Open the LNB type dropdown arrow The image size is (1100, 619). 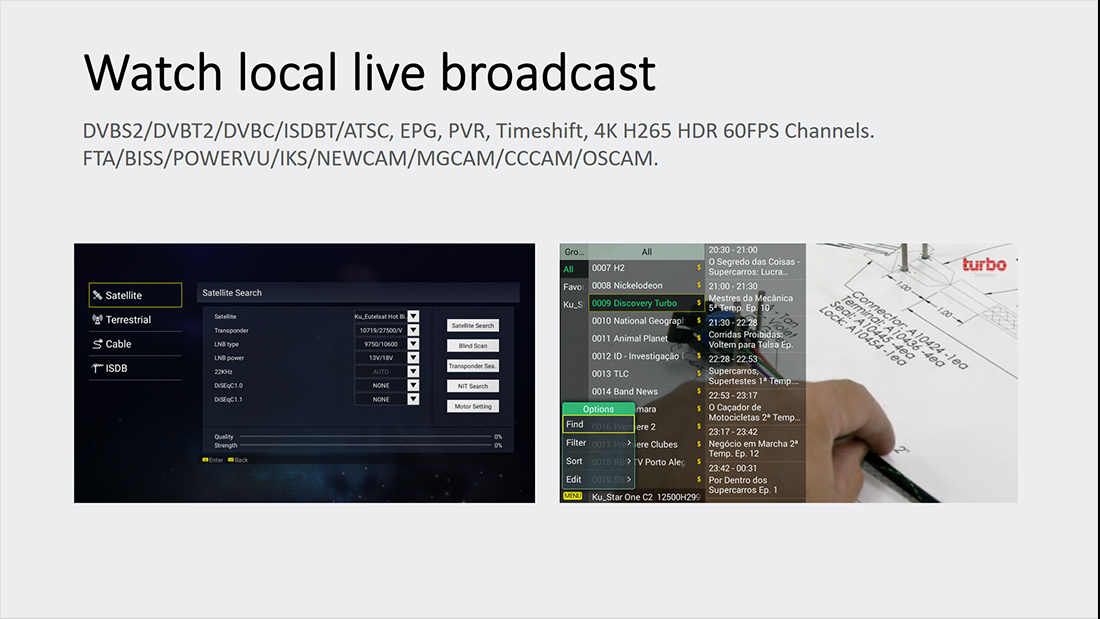tap(413, 344)
